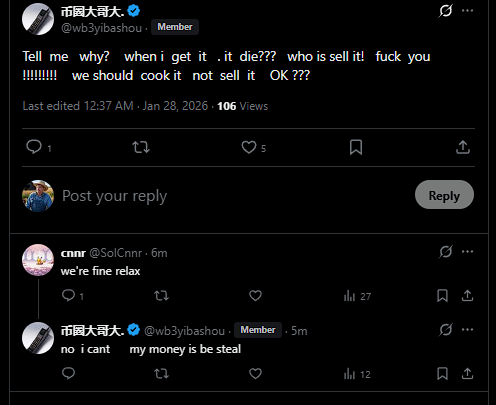
Task: Open the @SolCnnr profile link
Action: 116,253
